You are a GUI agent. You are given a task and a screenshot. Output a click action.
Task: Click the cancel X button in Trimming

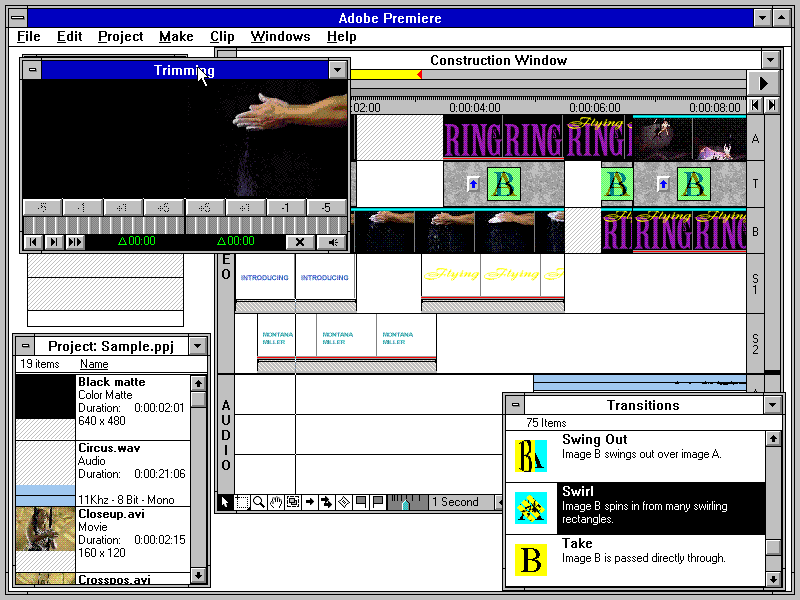(300, 242)
